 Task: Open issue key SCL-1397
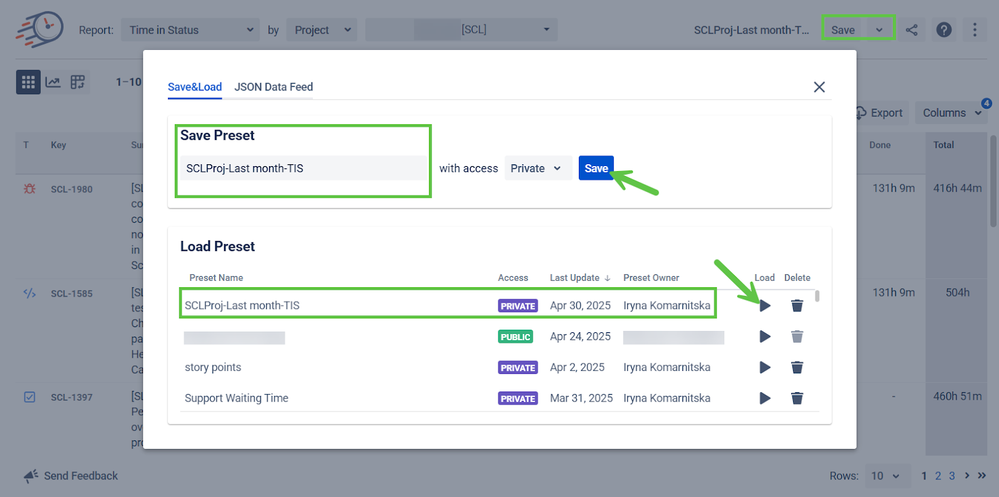[71, 398]
